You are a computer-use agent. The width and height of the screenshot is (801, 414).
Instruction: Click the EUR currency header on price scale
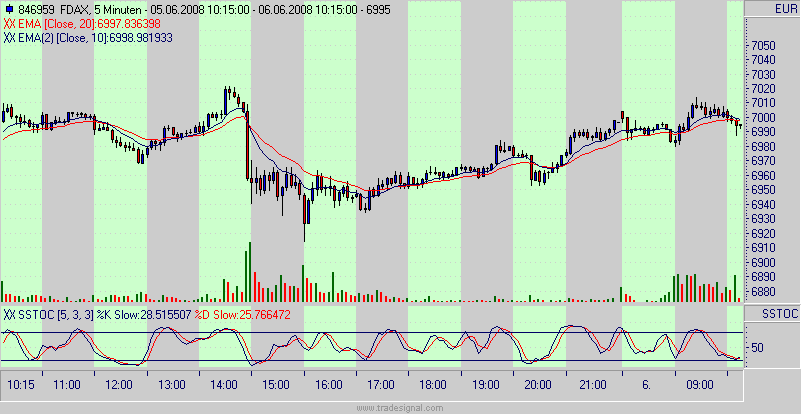pyautogui.click(x=786, y=9)
